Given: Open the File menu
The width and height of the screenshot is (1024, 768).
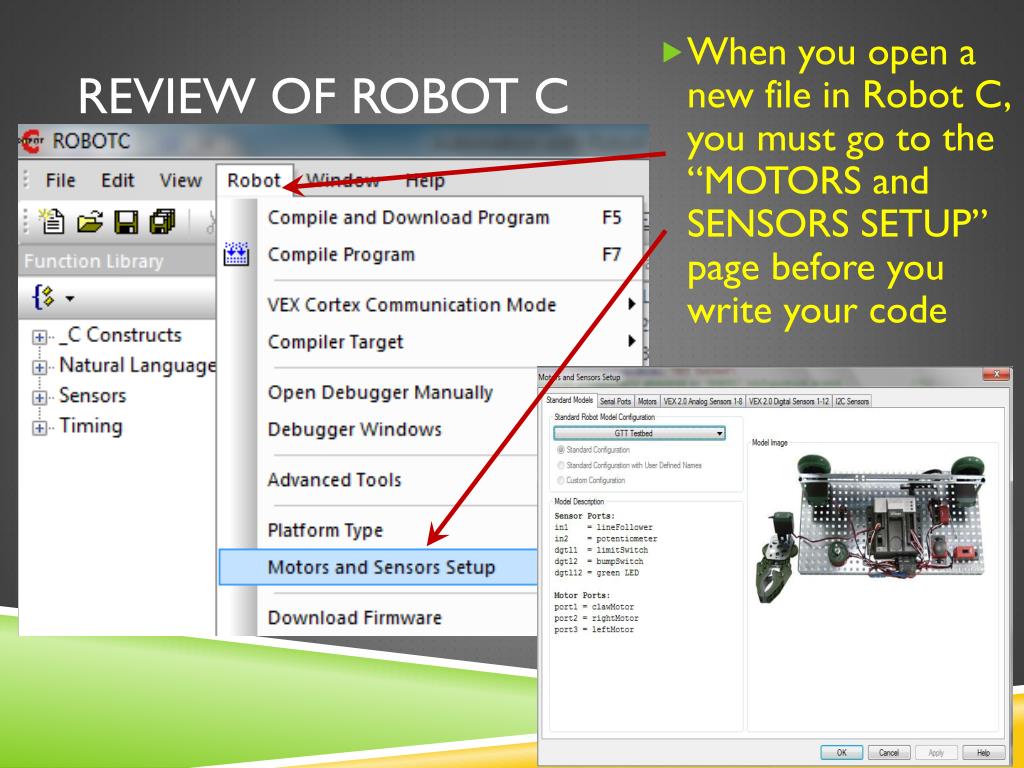Looking at the screenshot, I should [x=60, y=180].
